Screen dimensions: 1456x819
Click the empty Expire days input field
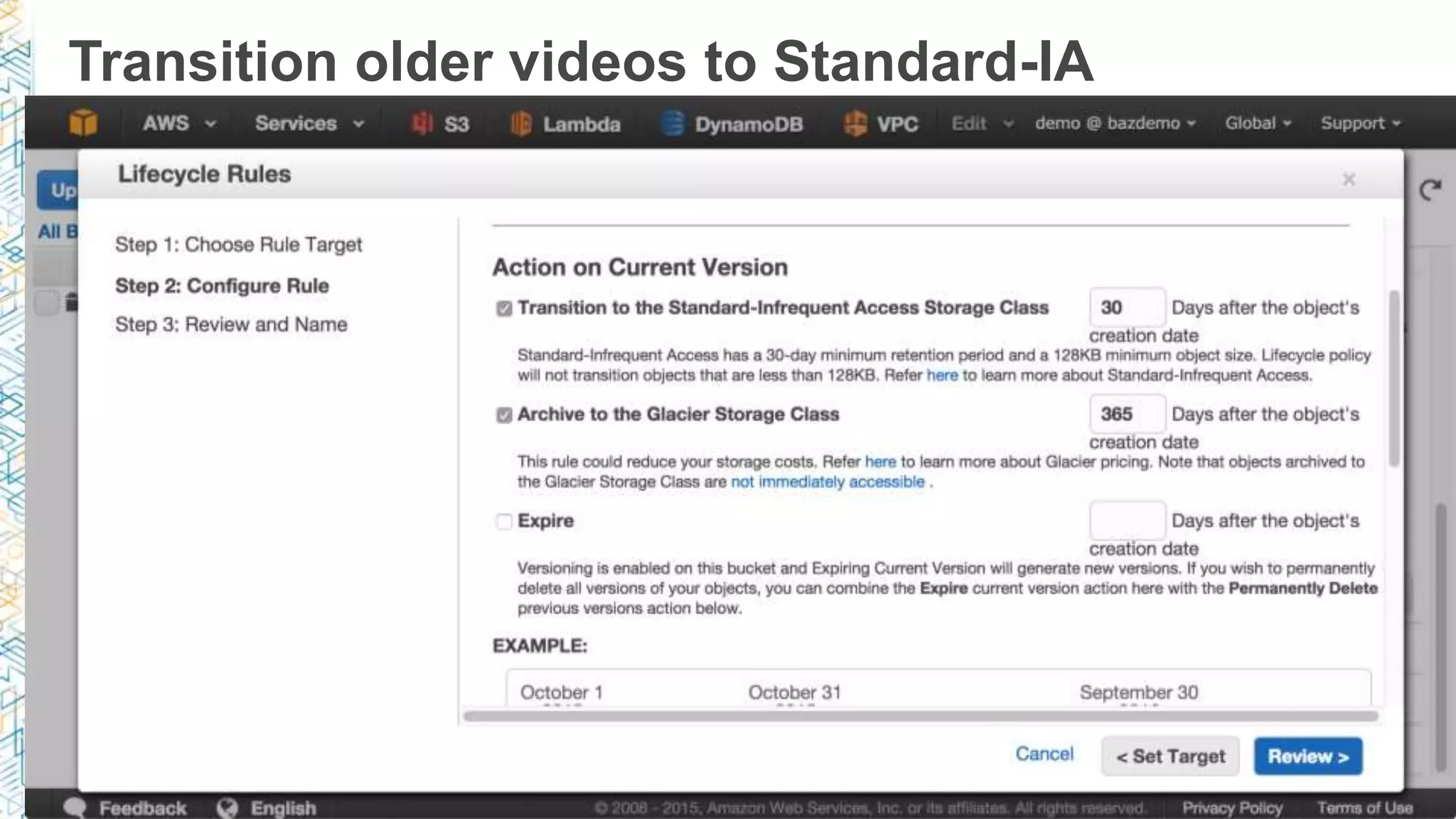1127,520
